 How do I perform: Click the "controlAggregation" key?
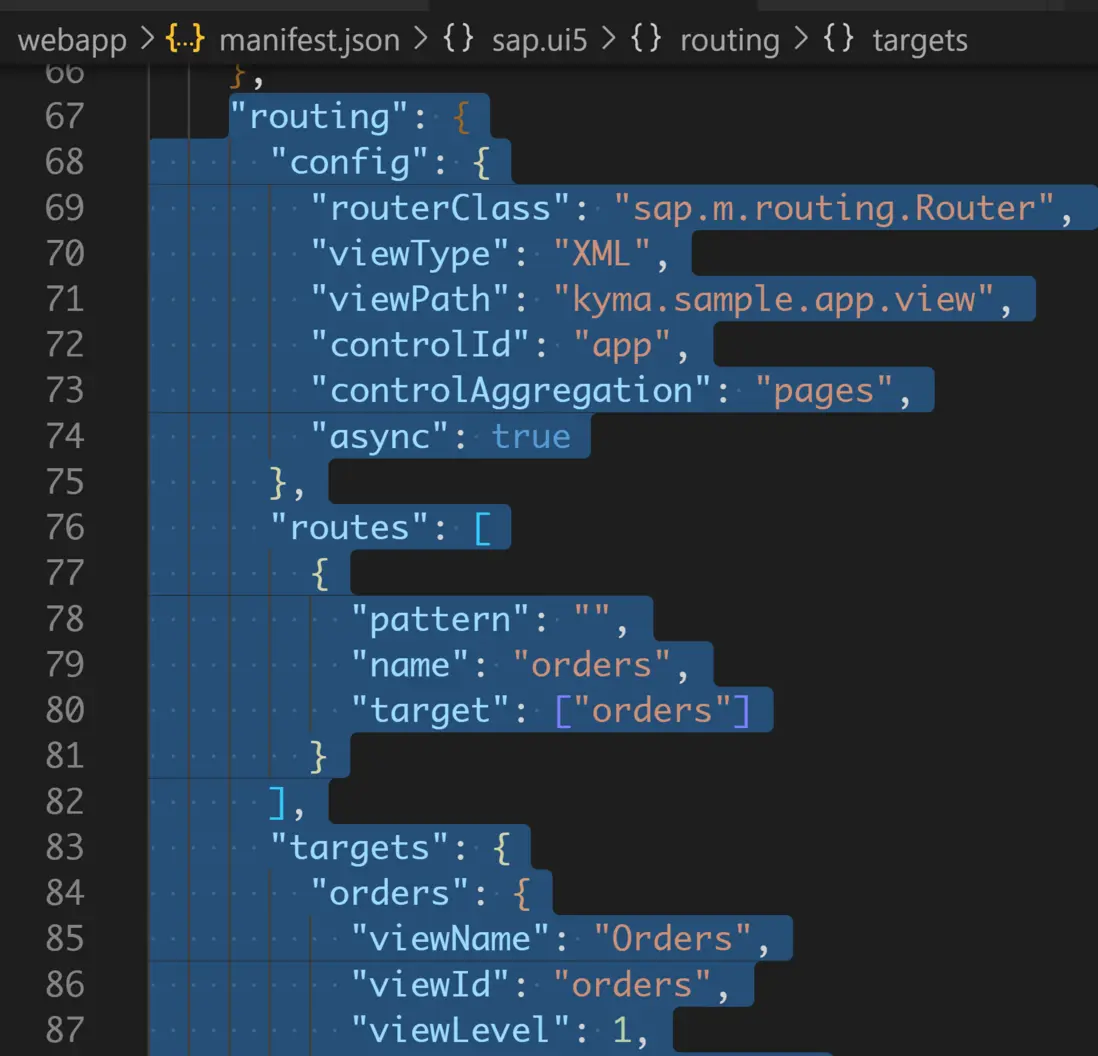[x=510, y=390]
